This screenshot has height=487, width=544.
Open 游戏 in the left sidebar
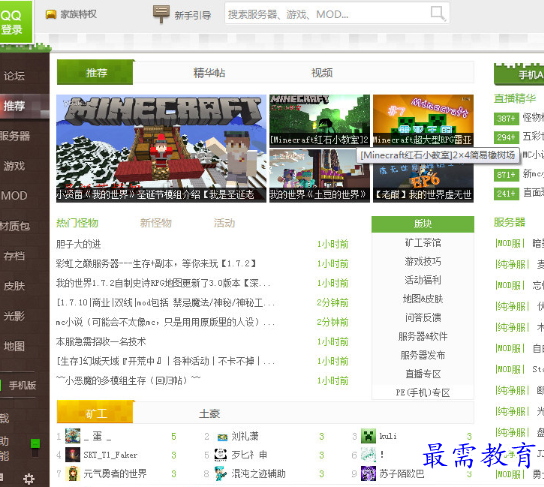coord(14,166)
